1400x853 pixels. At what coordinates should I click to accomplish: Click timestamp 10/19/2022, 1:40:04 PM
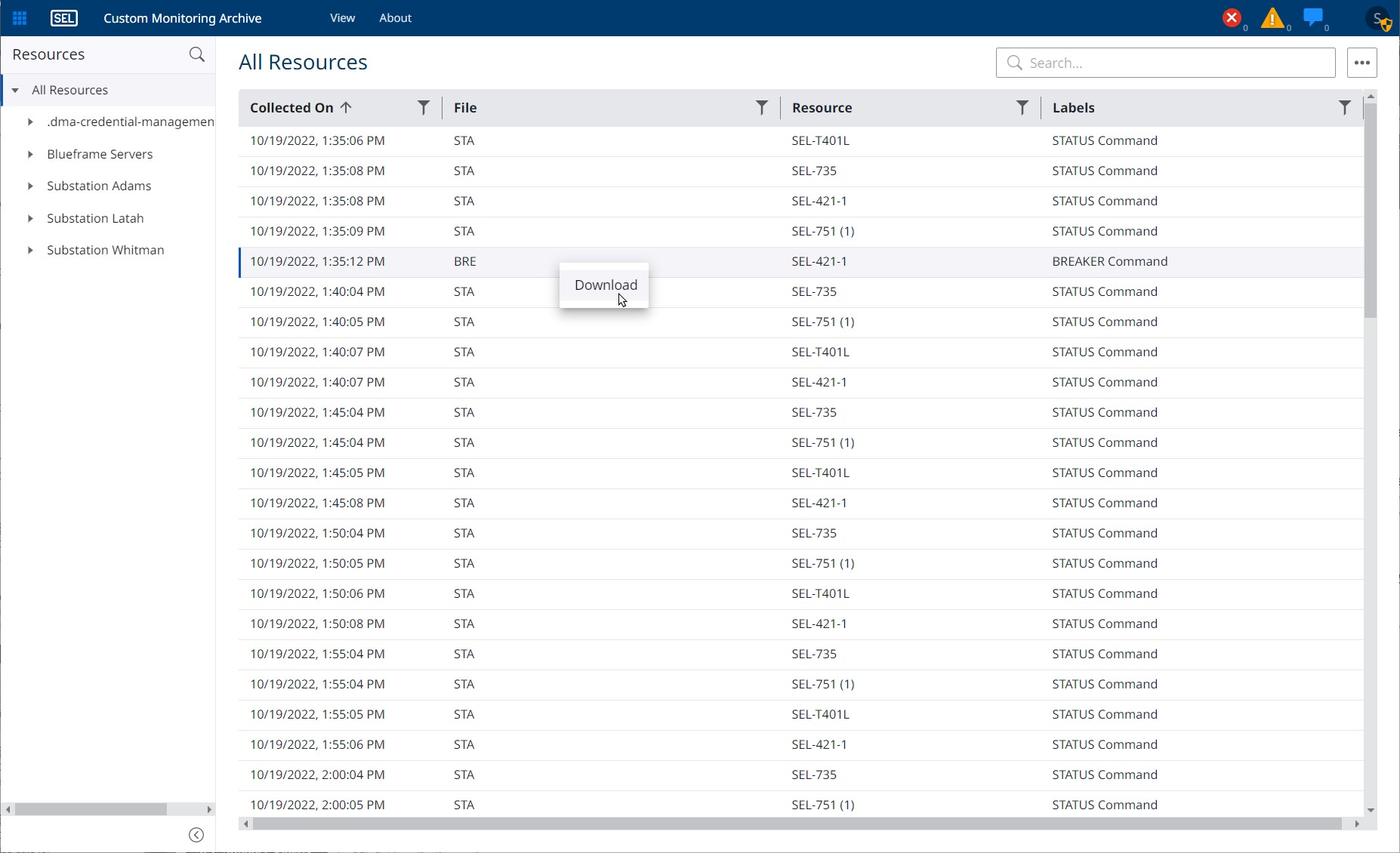point(317,291)
